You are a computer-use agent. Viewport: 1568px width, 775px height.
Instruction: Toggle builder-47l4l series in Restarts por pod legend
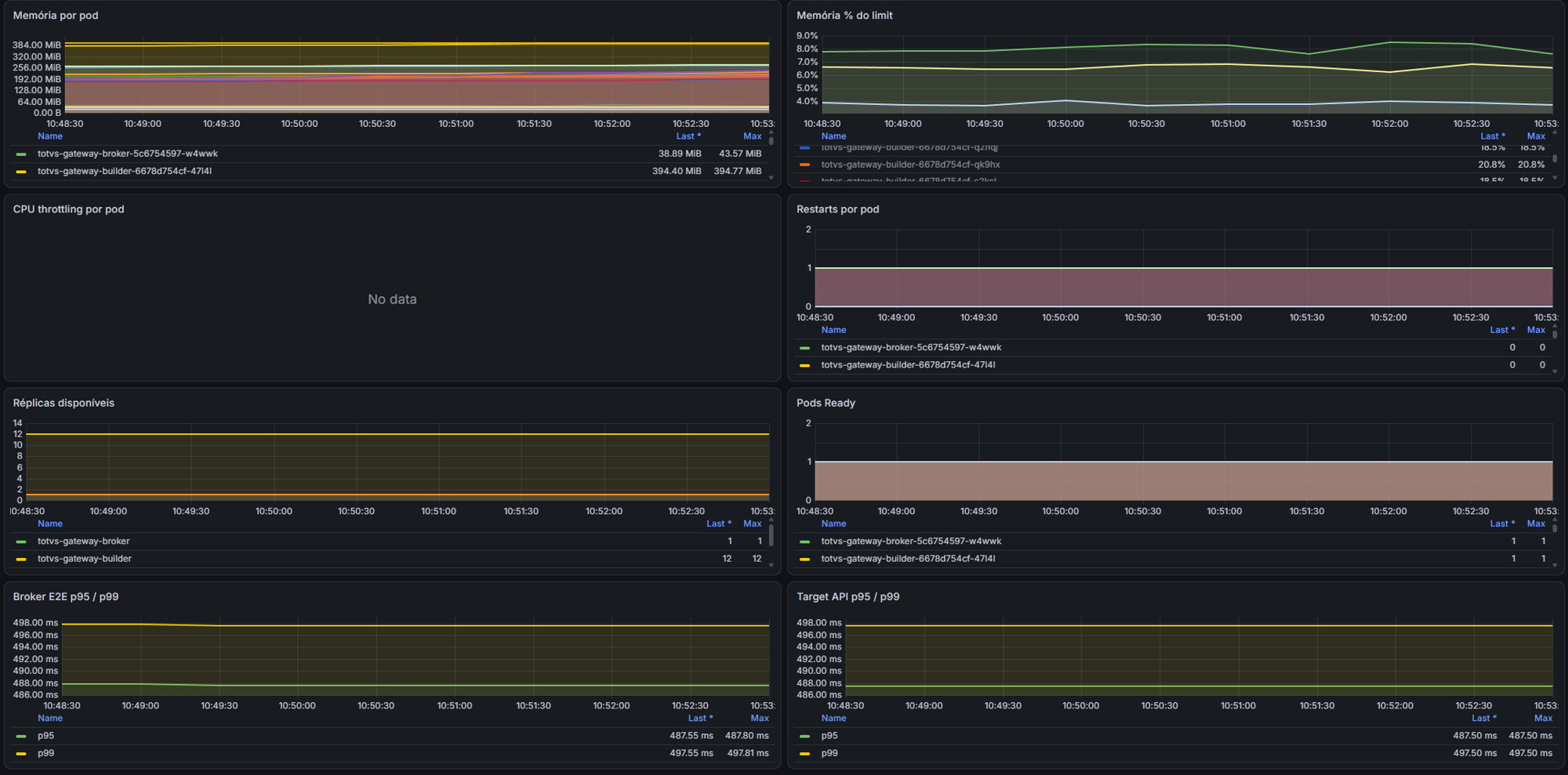tap(908, 364)
